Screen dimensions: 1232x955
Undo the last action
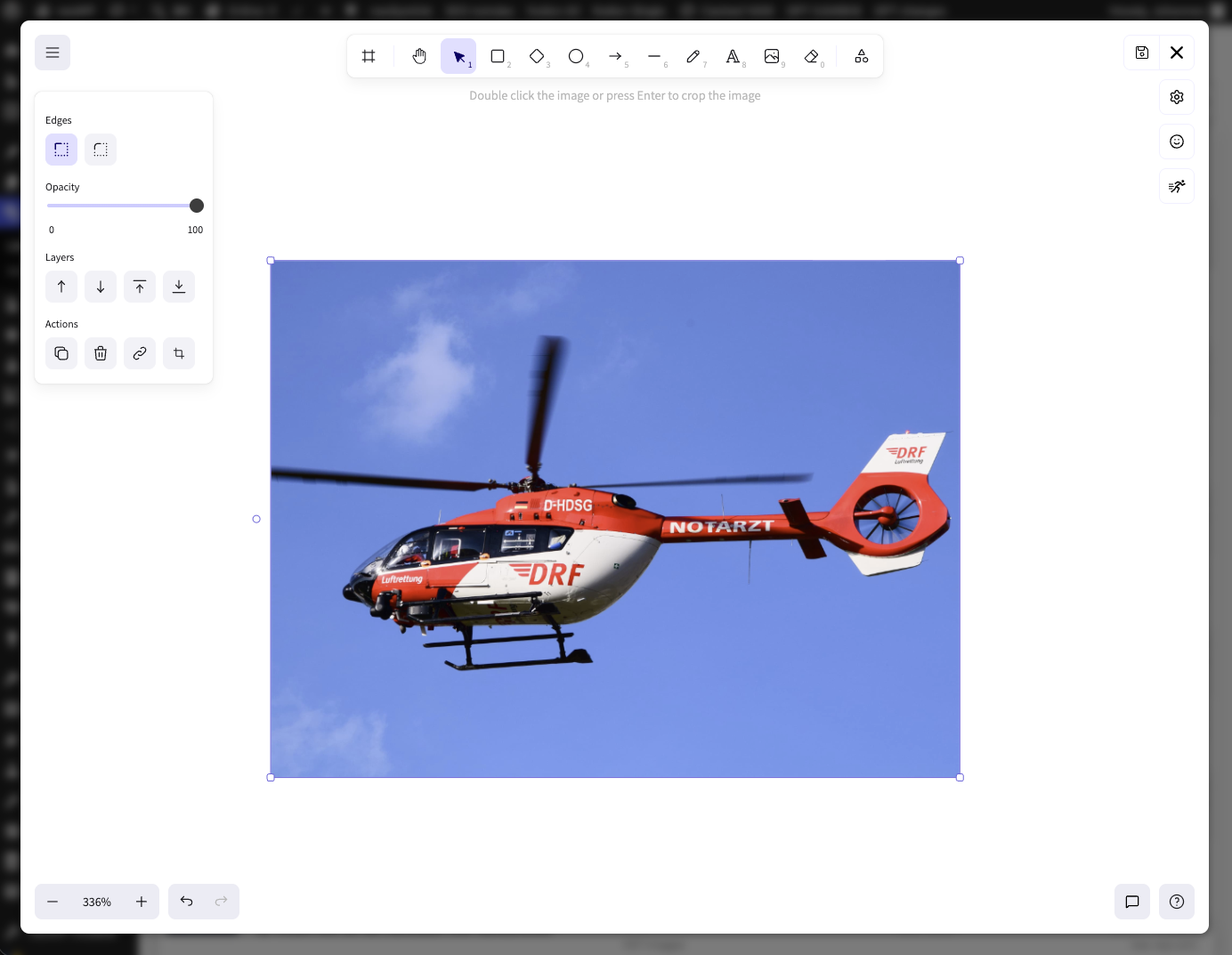(186, 902)
